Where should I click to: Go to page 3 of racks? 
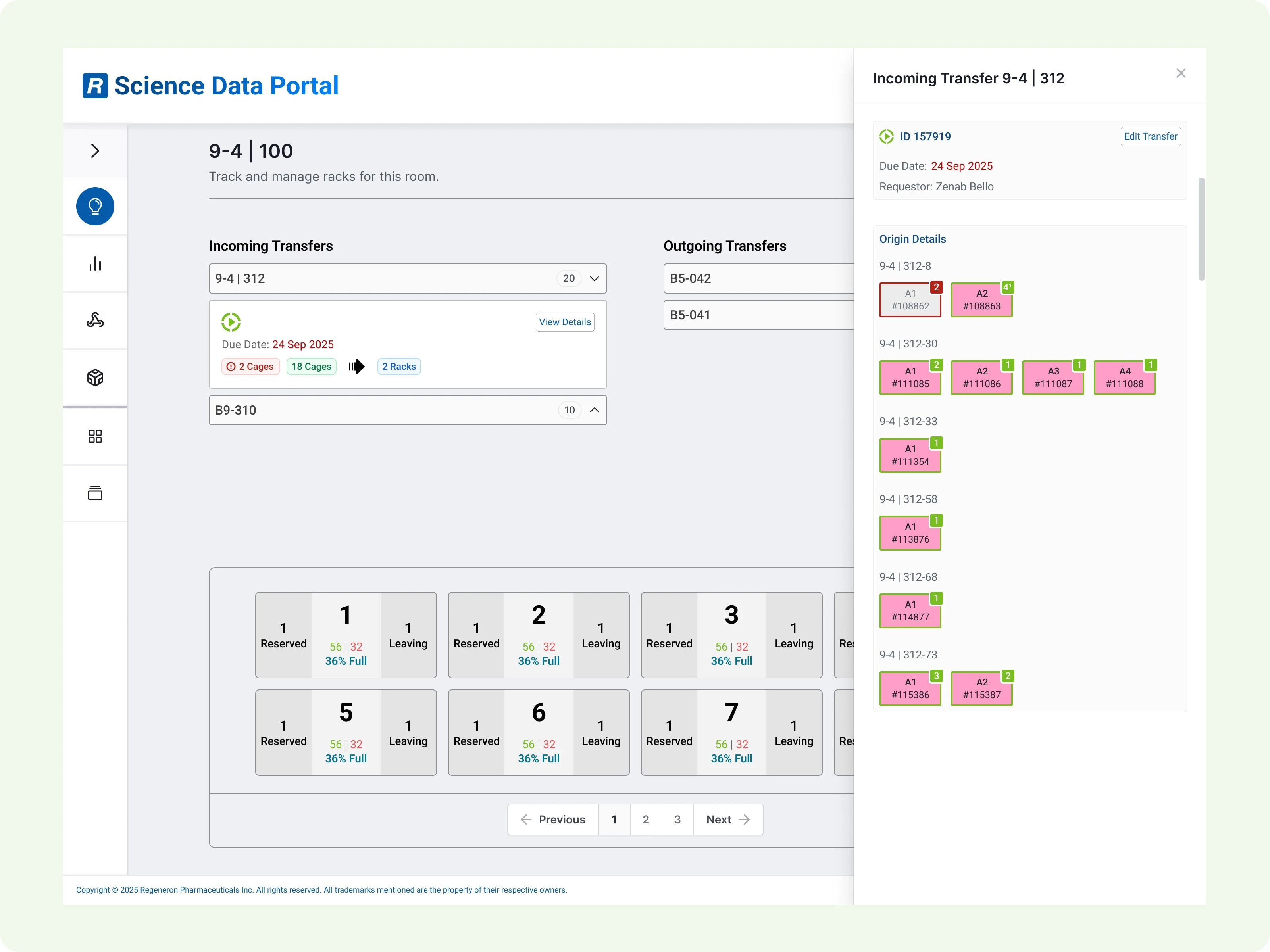point(677,820)
